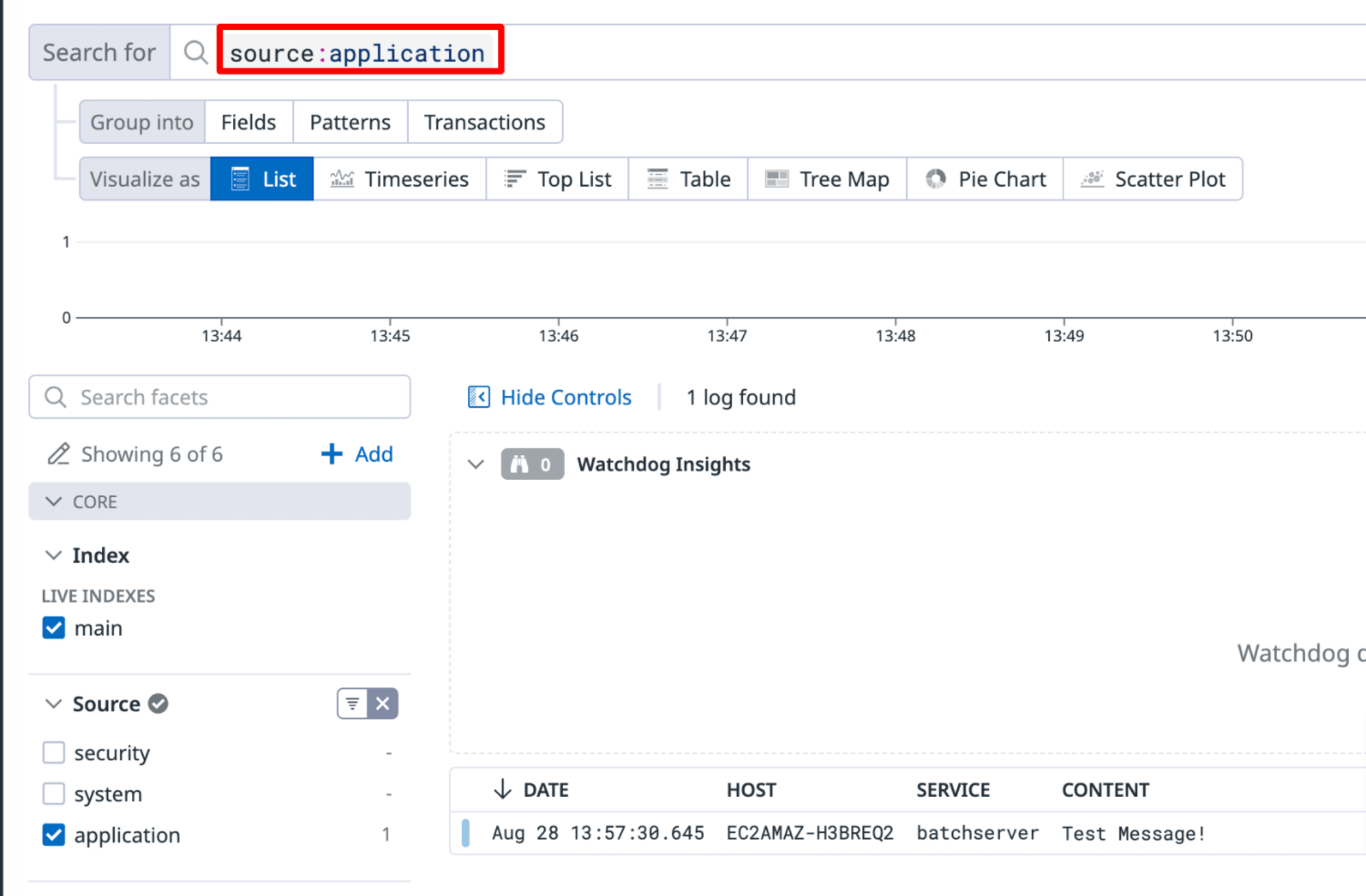Viewport: 1366px width, 896px height.
Task: Group logs into Fields
Action: tap(249, 122)
